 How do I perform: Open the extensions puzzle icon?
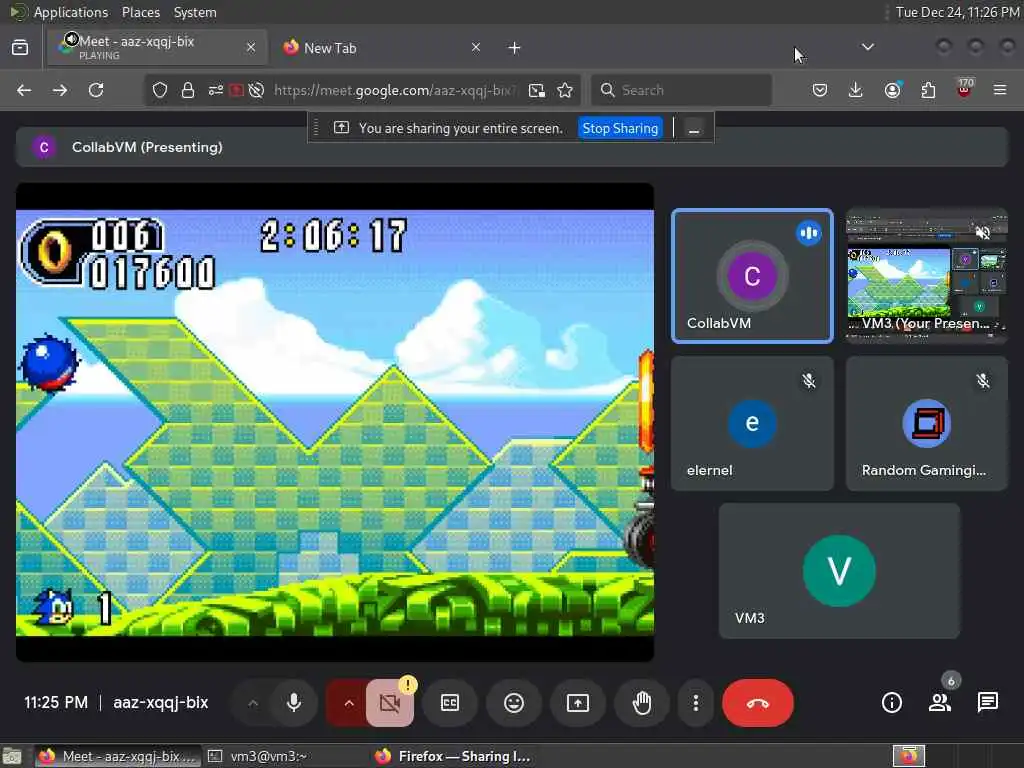[928, 90]
